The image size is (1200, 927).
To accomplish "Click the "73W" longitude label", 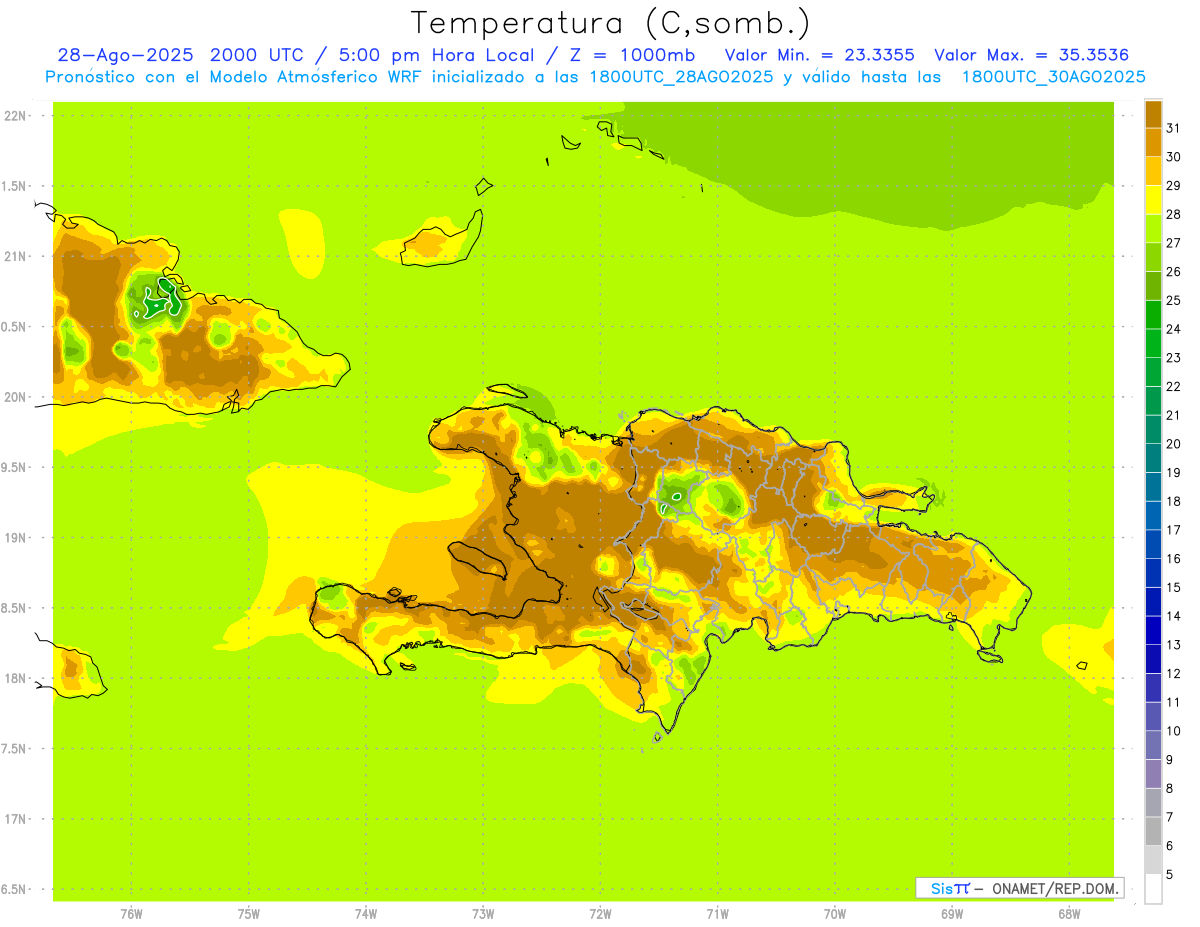I will click(x=483, y=913).
